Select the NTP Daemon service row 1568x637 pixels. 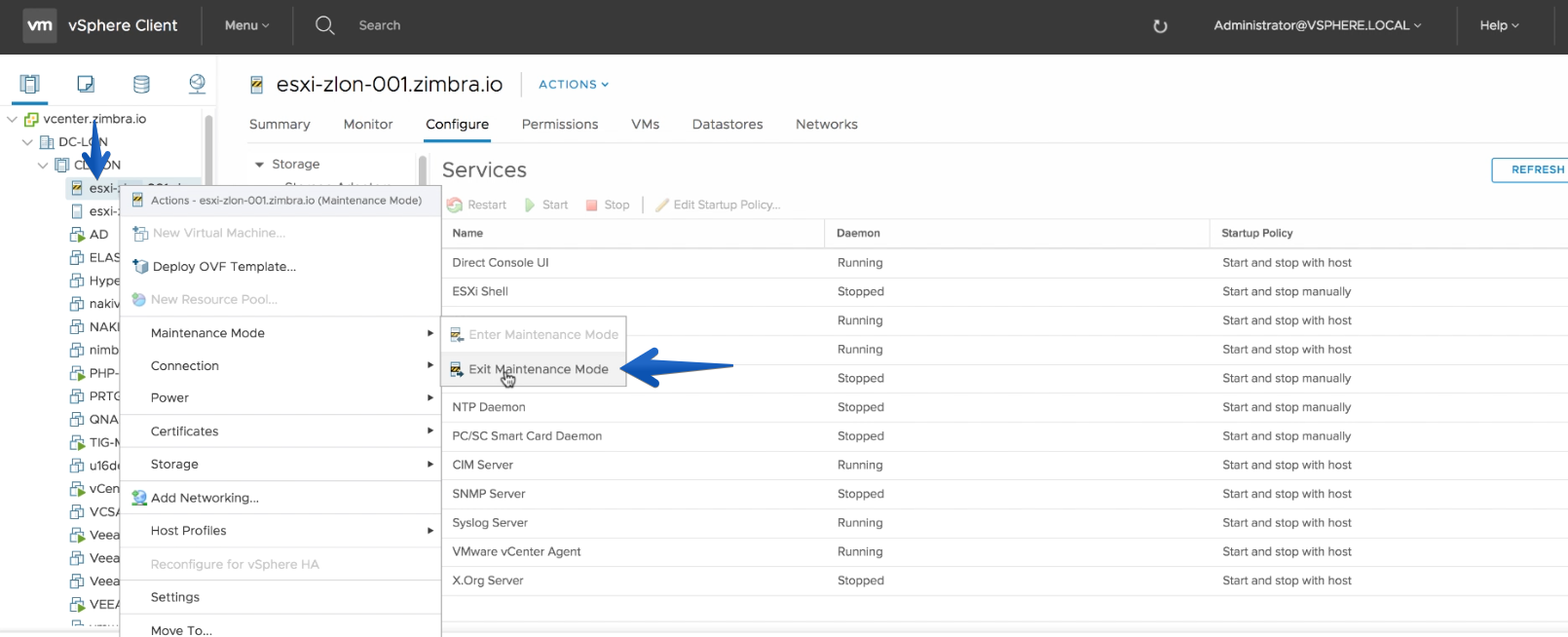1005,407
